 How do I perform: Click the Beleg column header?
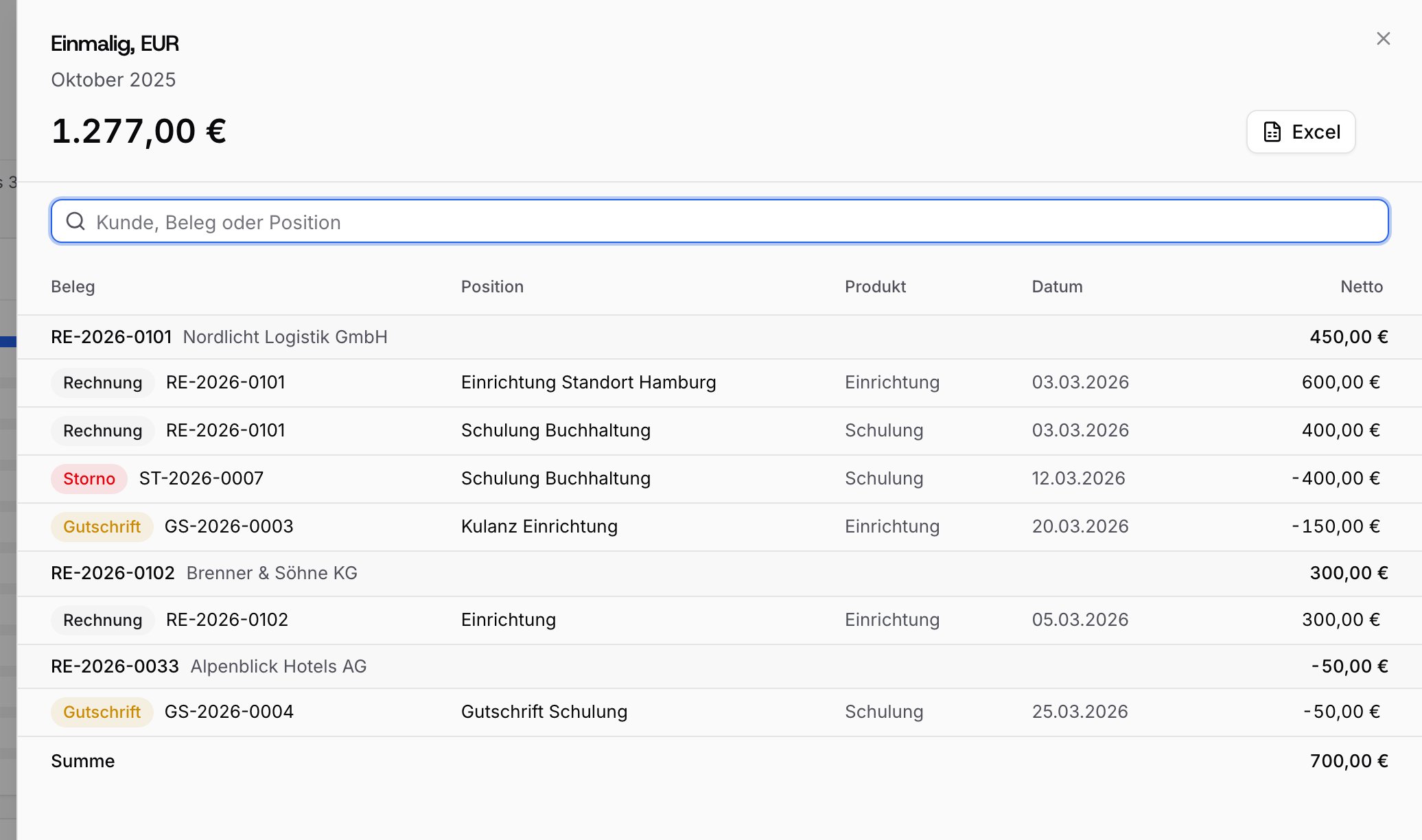[x=73, y=287]
